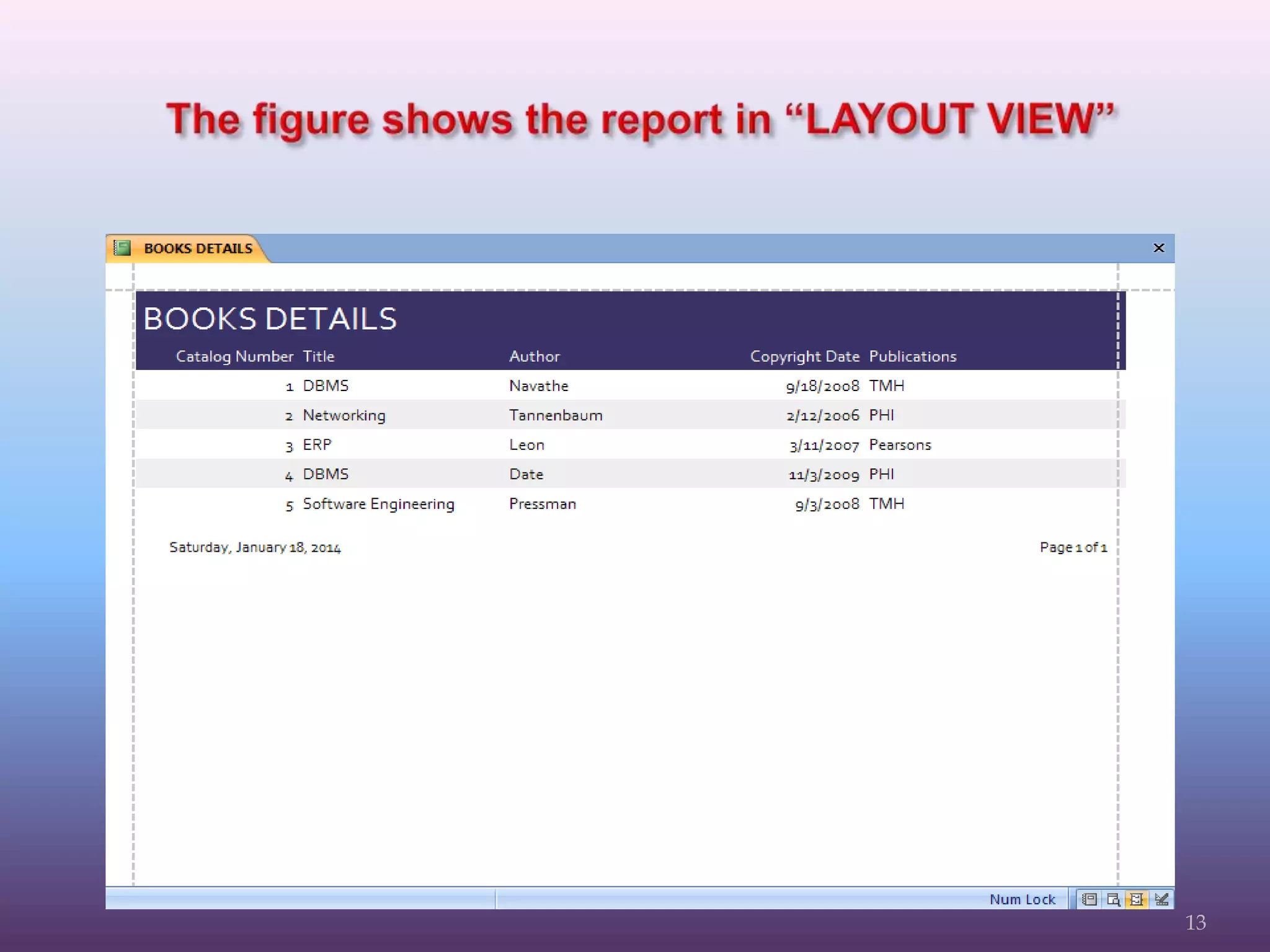This screenshot has height=952, width=1270.
Task: Click the Author column header
Action: [534, 356]
